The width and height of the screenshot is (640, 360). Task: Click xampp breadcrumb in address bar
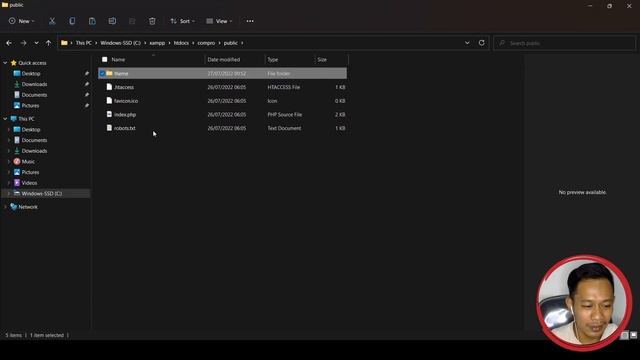point(157,43)
